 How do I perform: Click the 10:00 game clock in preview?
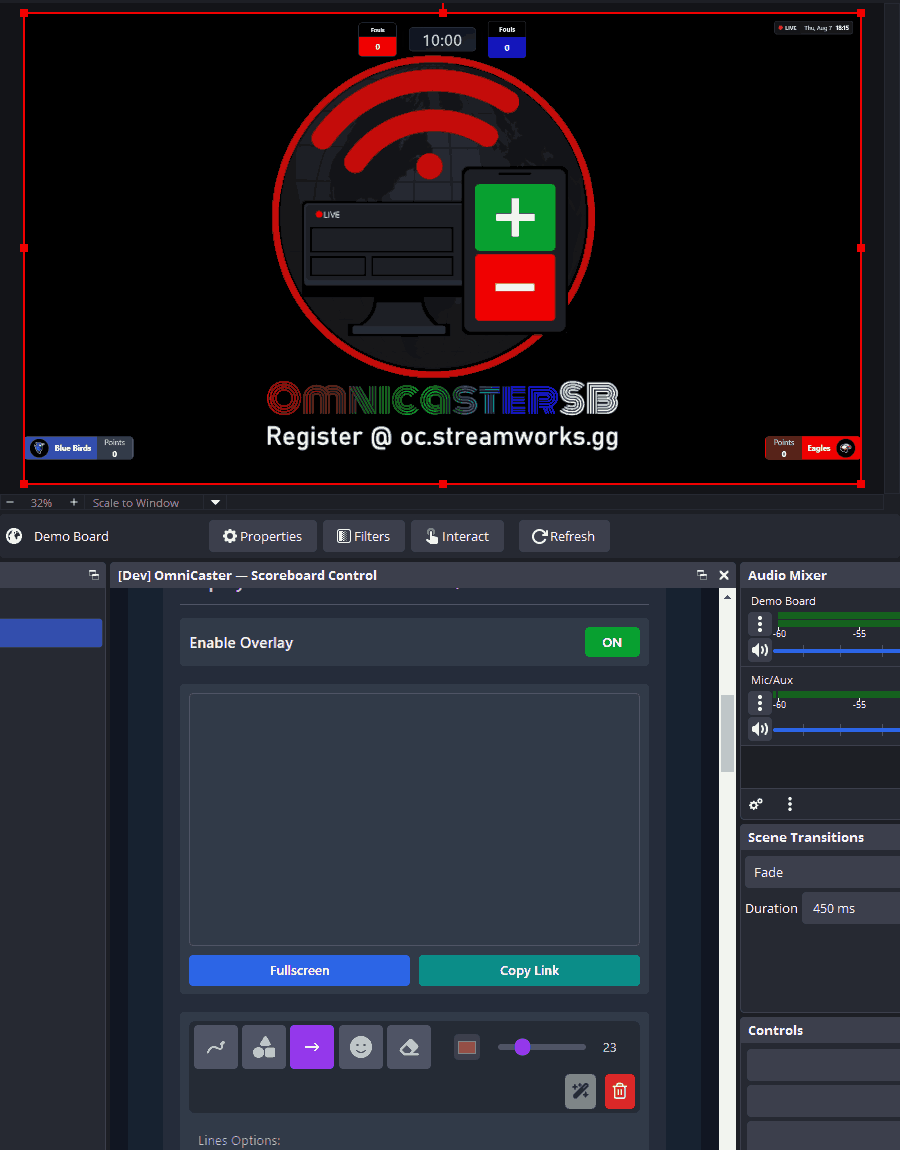(442, 40)
